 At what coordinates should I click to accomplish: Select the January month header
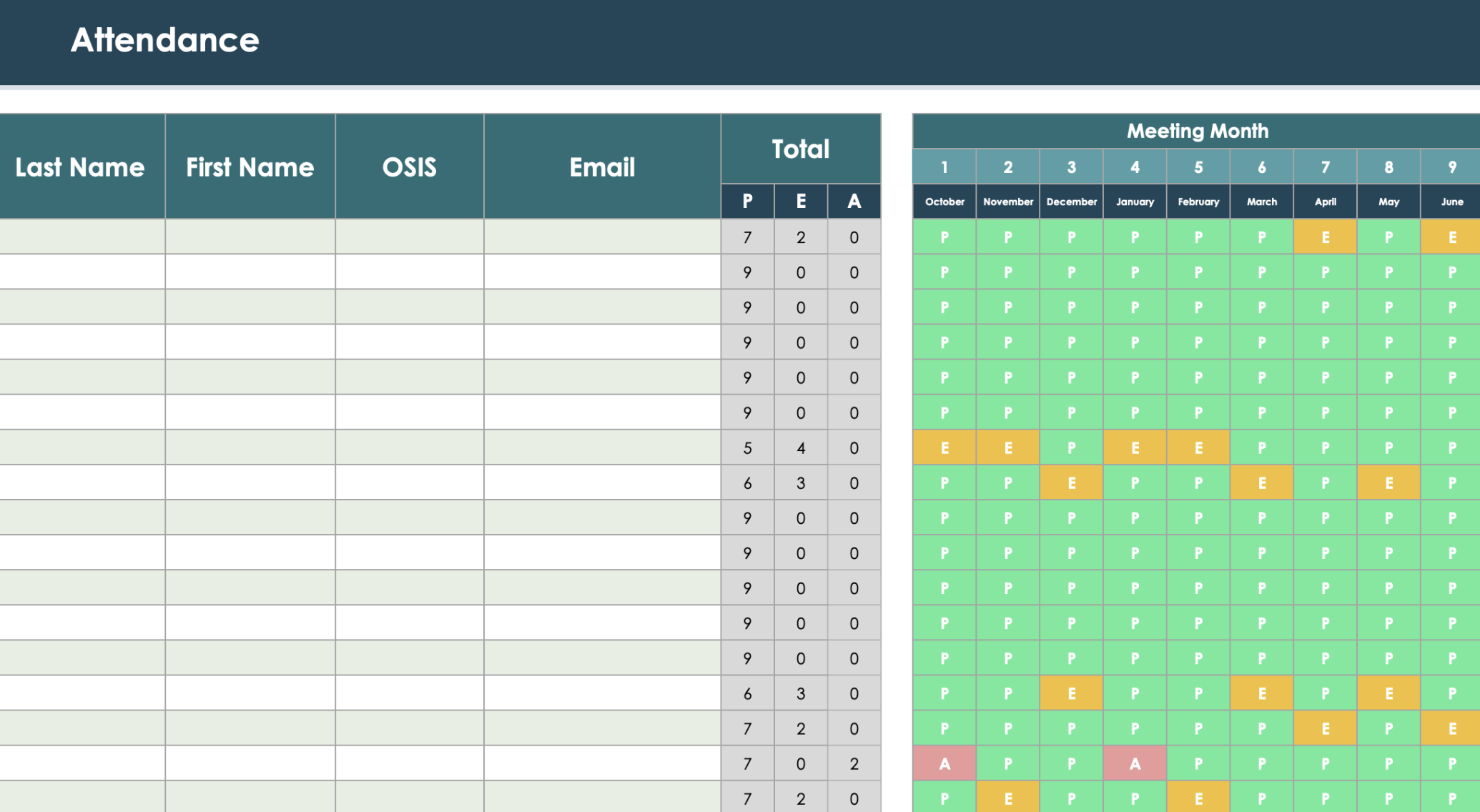1135,202
